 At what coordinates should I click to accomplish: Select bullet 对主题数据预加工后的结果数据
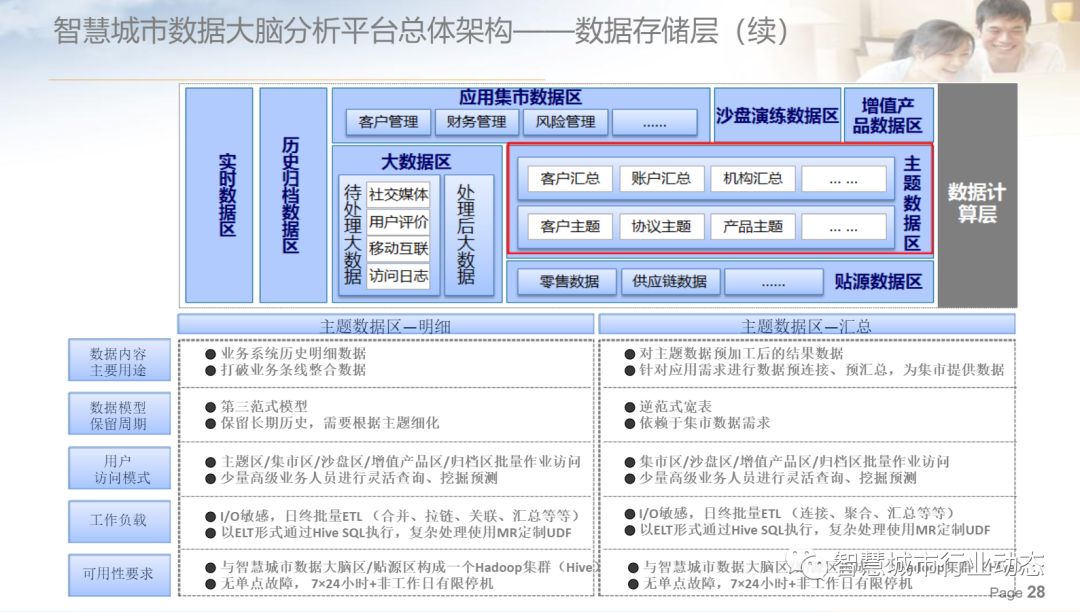(734, 354)
